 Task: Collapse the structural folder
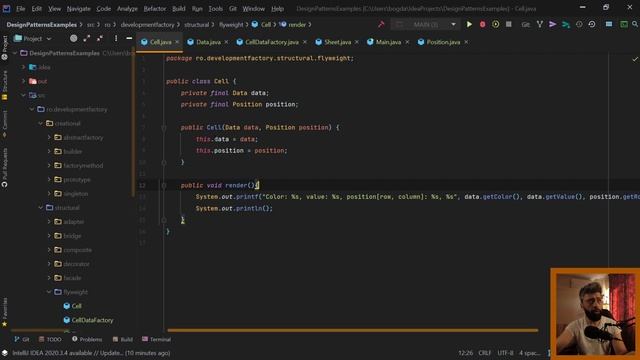click(40, 208)
